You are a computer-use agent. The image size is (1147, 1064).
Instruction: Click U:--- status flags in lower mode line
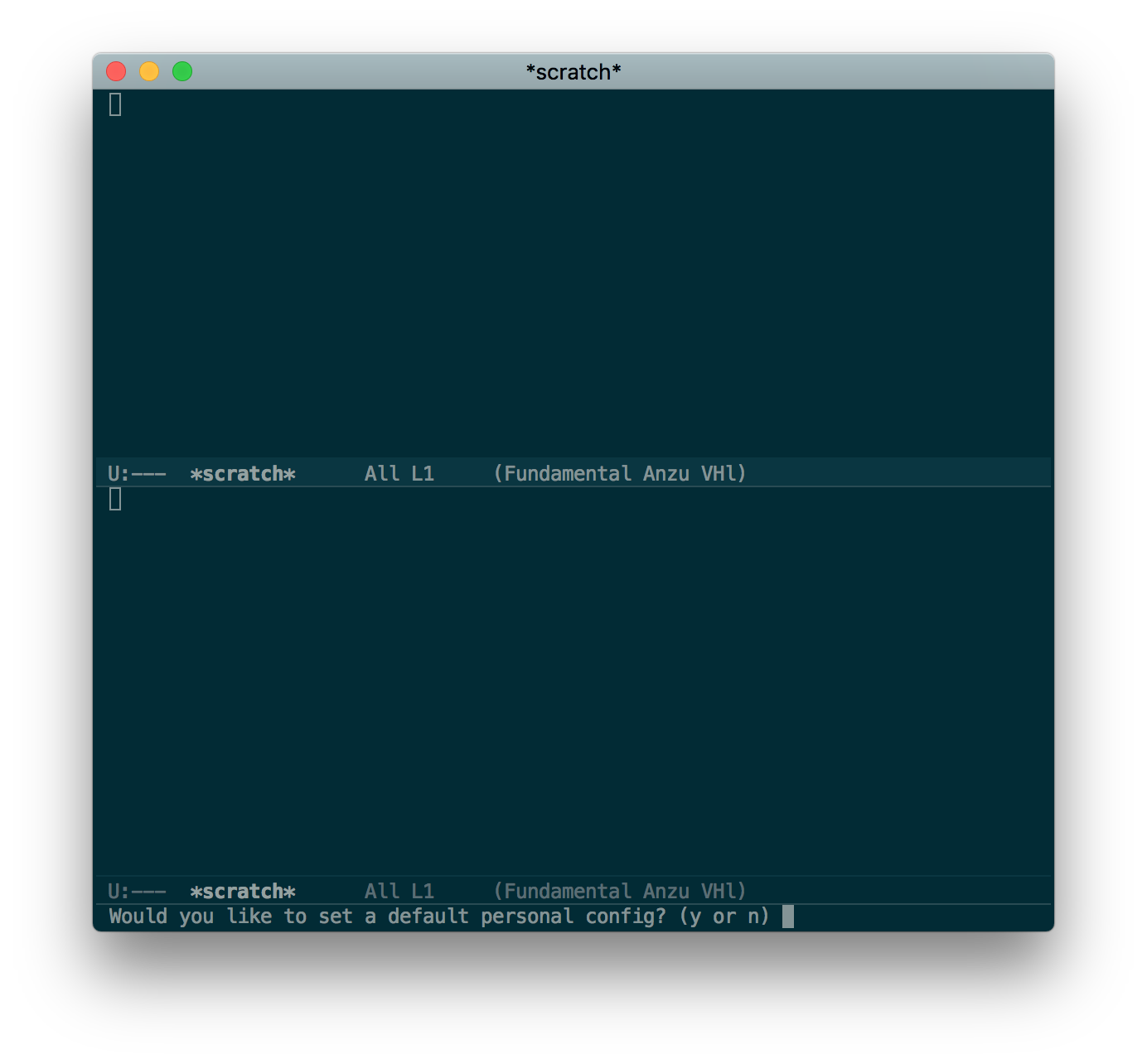pyautogui.click(x=137, y=892)
